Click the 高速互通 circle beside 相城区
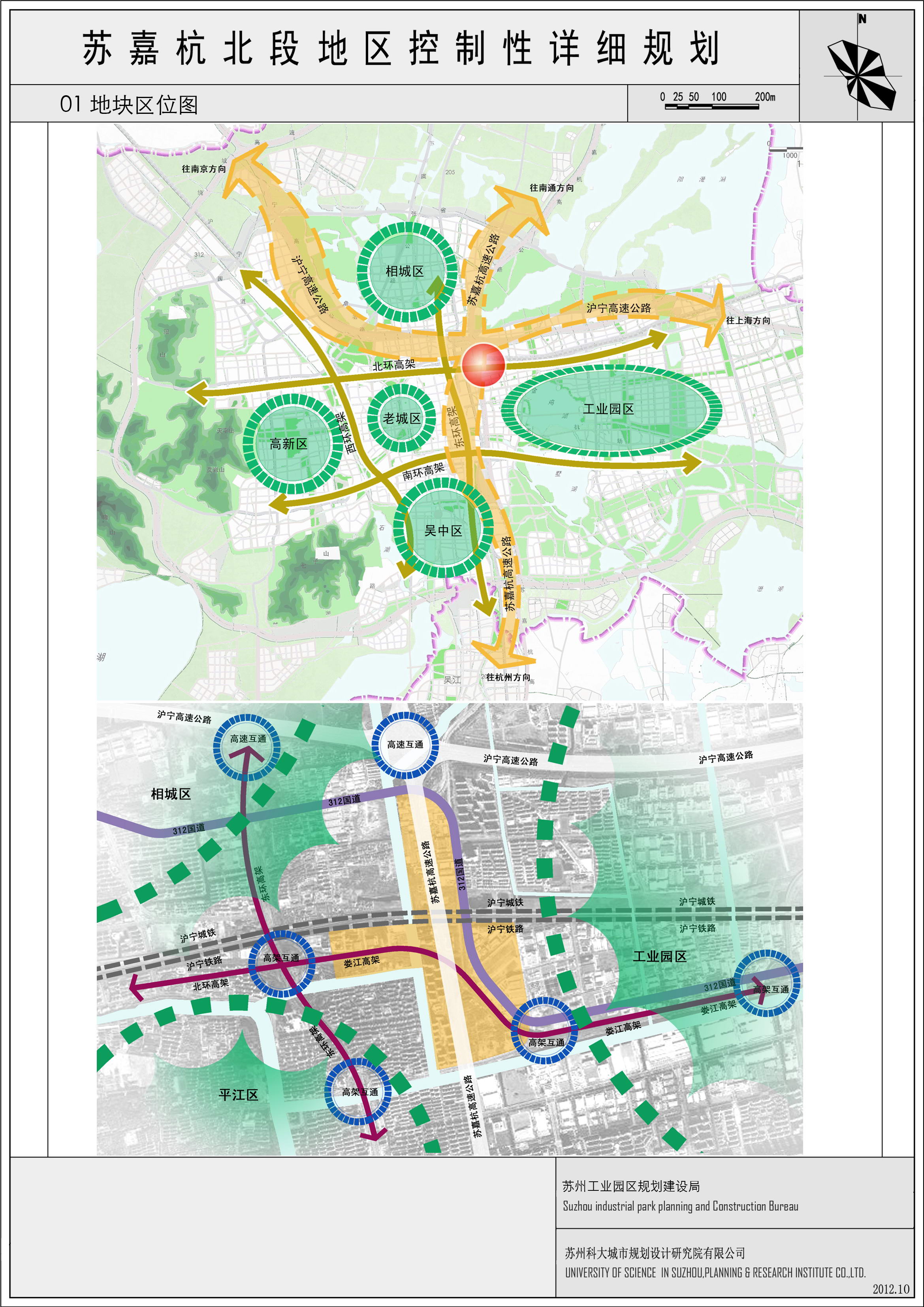 coord(248,746)
